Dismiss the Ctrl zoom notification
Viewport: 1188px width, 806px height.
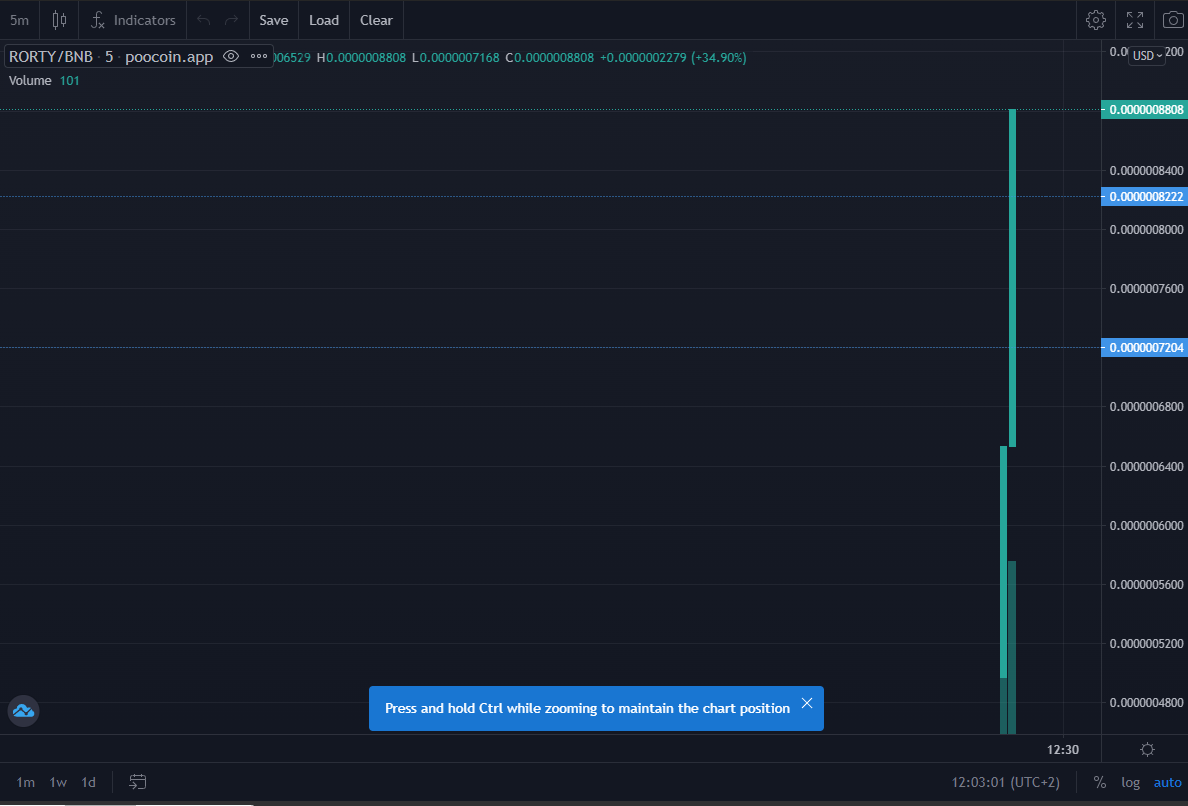click(x=807, y=703)
